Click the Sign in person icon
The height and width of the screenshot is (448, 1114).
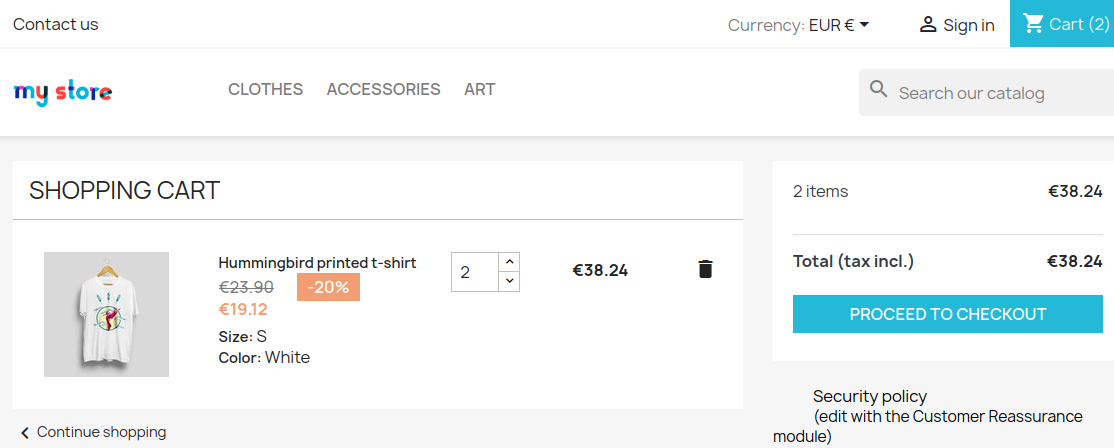(928, 25)
